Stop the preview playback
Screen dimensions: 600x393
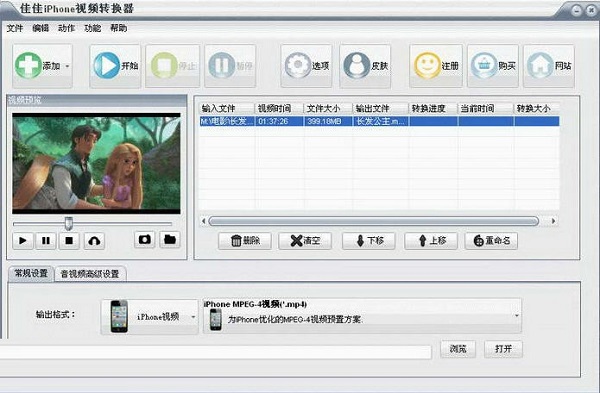(x=69, y=241)
